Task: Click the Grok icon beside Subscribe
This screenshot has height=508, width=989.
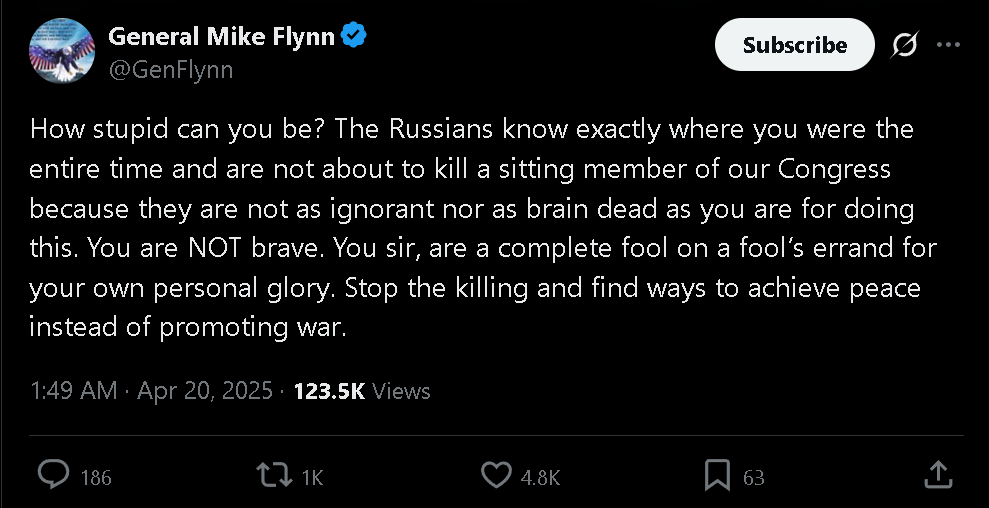Action: (x=905, y=45)
